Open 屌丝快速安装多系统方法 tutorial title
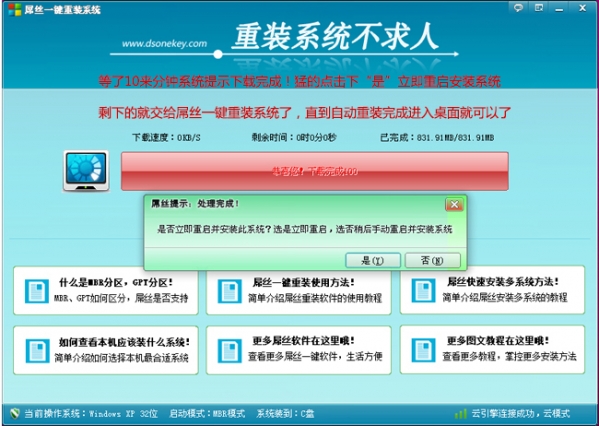Image resolution: width=599 pixels, height=426 pixels. (503, 282)
